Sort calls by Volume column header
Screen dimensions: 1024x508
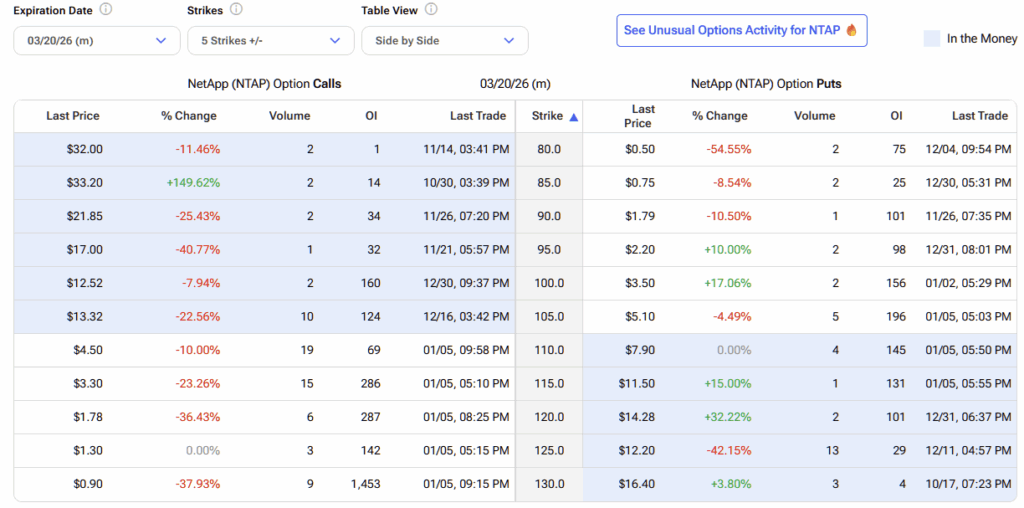pyautogui.click(x=289, y=116)
